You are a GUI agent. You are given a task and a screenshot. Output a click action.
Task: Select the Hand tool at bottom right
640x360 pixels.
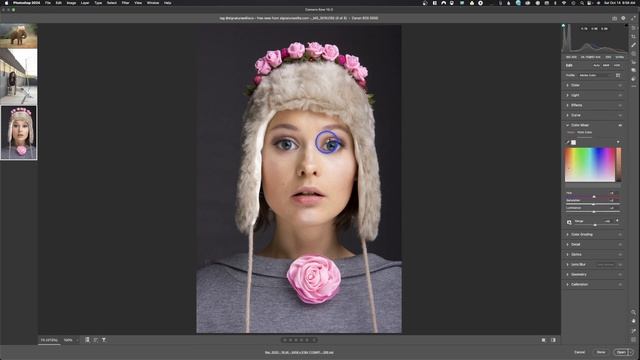pos(633,321)
